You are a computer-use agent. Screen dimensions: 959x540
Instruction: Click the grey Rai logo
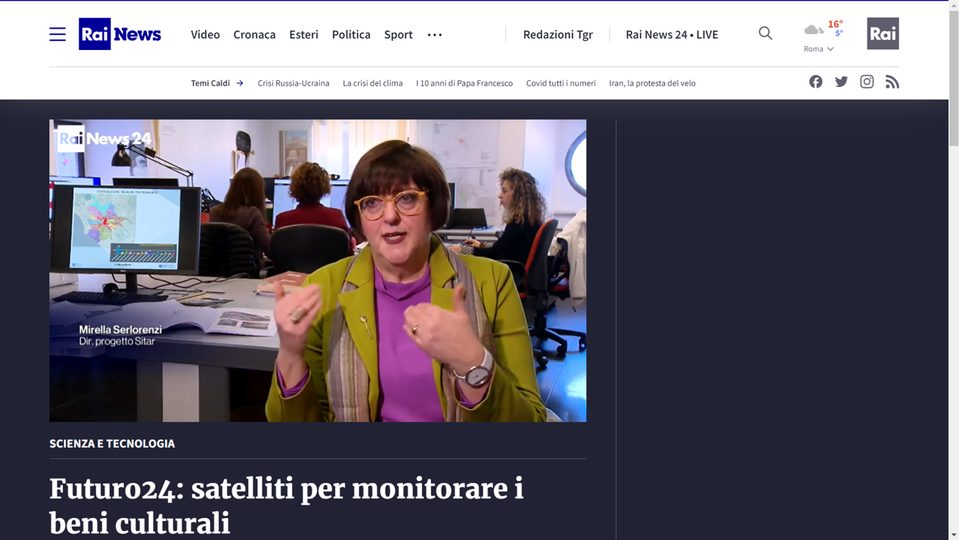point(883,34)
